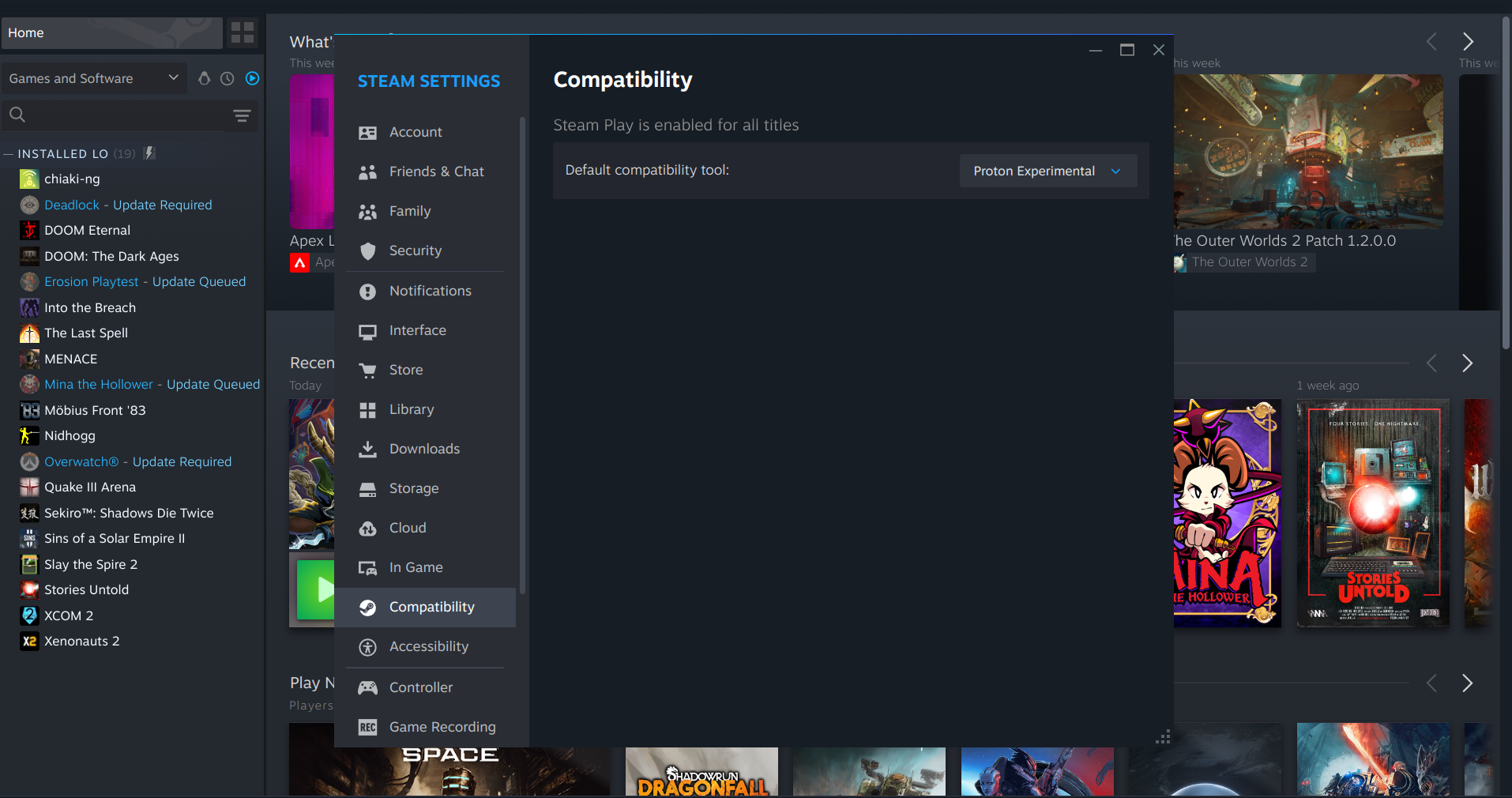This screenshot has height=798, width=1512.
Task: Select Sins of a Solar Empire II
Action: tap(115, 539)
